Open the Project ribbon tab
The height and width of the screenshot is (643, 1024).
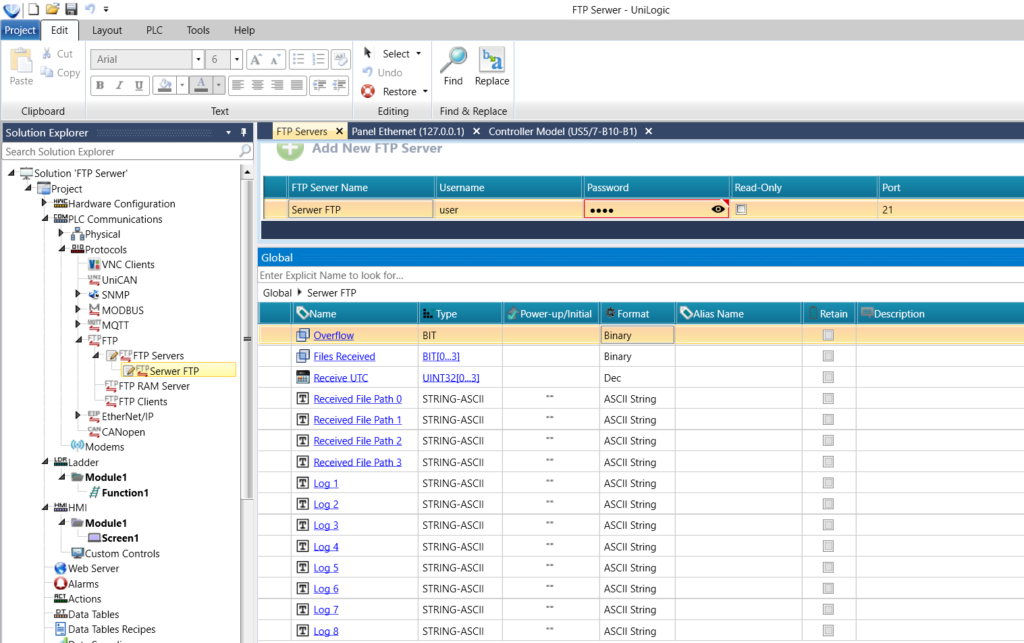coord(20,30)
